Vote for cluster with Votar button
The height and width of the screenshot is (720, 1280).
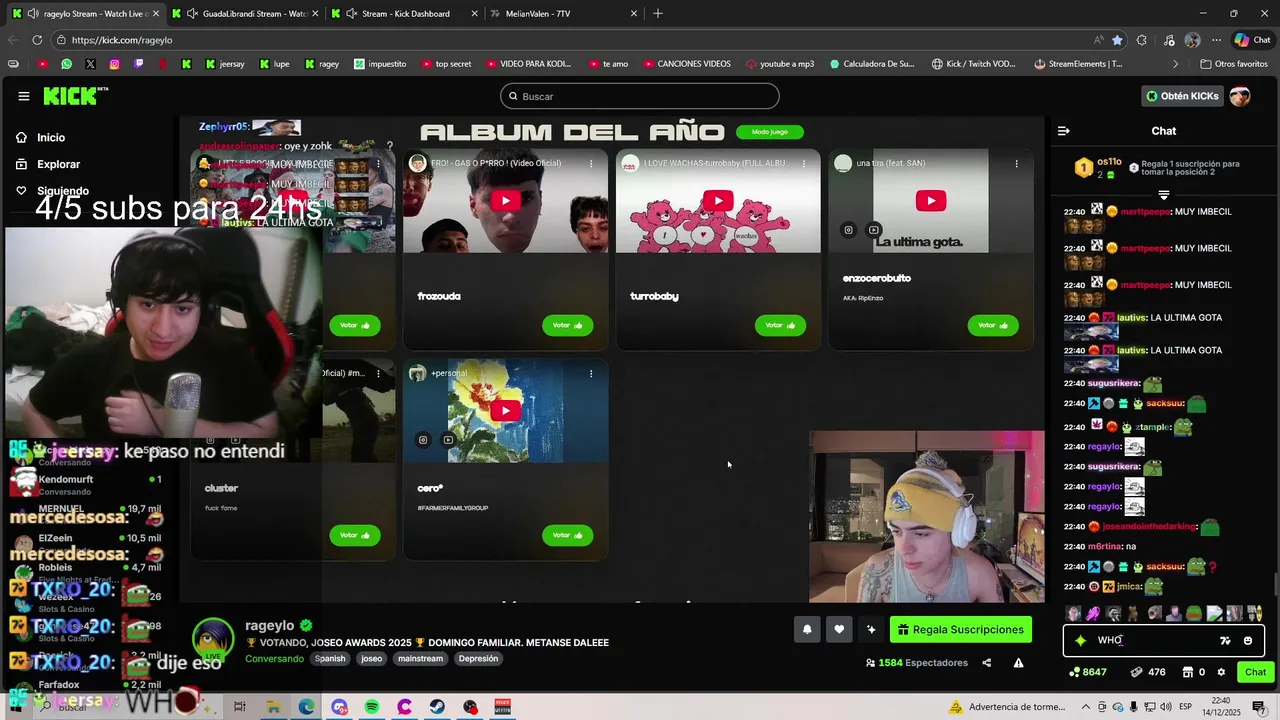pyautogui.click(x=354, y=535)
